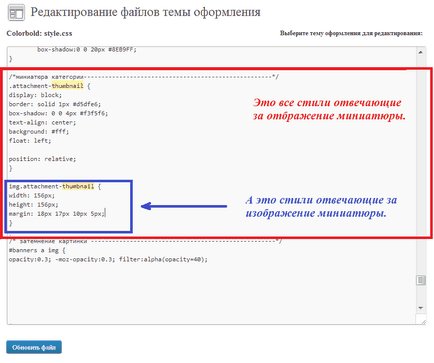Viewport: 434px width, 363px height.
Task: Click the scrollbar down arrow
Action: pos(421,308)
